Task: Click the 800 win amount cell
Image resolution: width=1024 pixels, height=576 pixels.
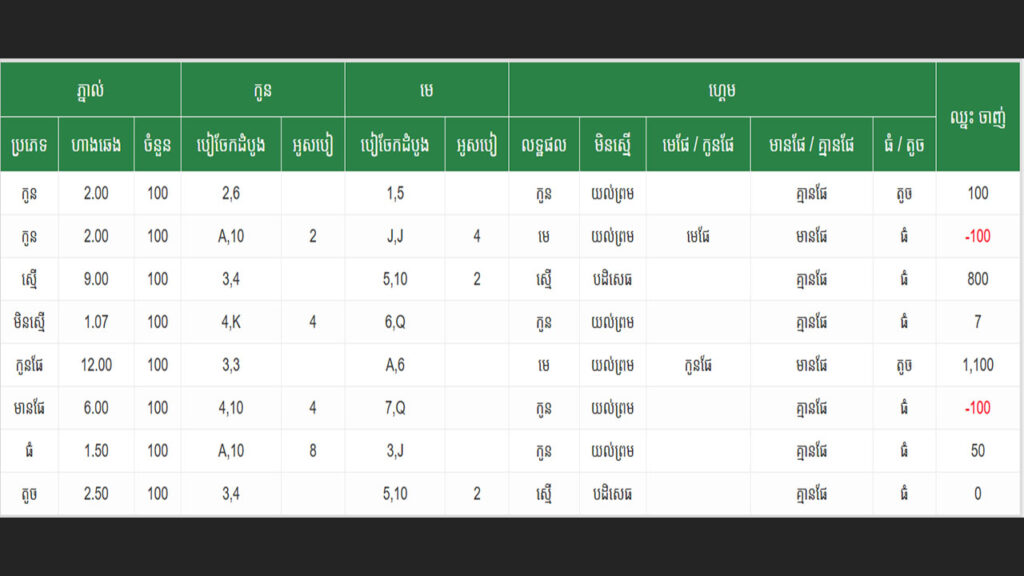Action: (x=978, y=279)
